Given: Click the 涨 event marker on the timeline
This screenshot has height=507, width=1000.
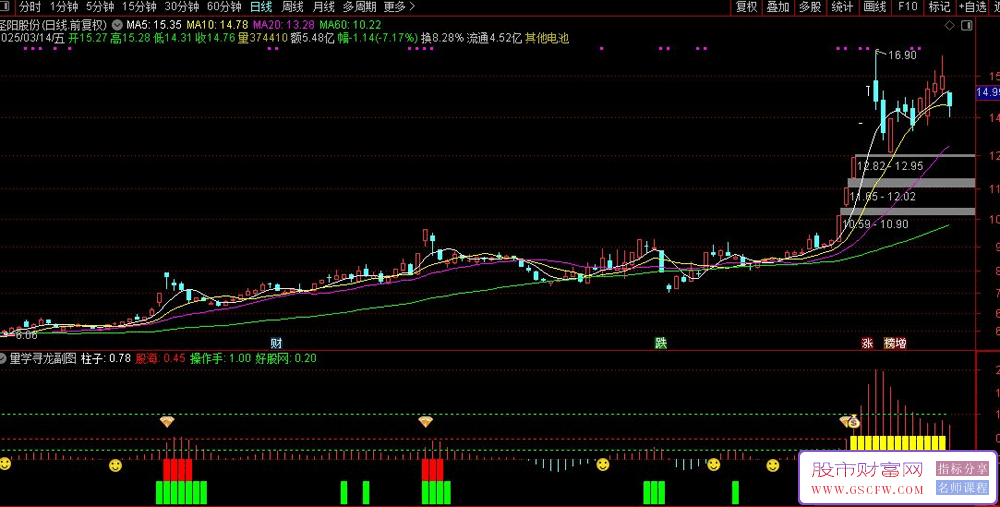Looking at the screenshot, I should click(x=867, y=343).
